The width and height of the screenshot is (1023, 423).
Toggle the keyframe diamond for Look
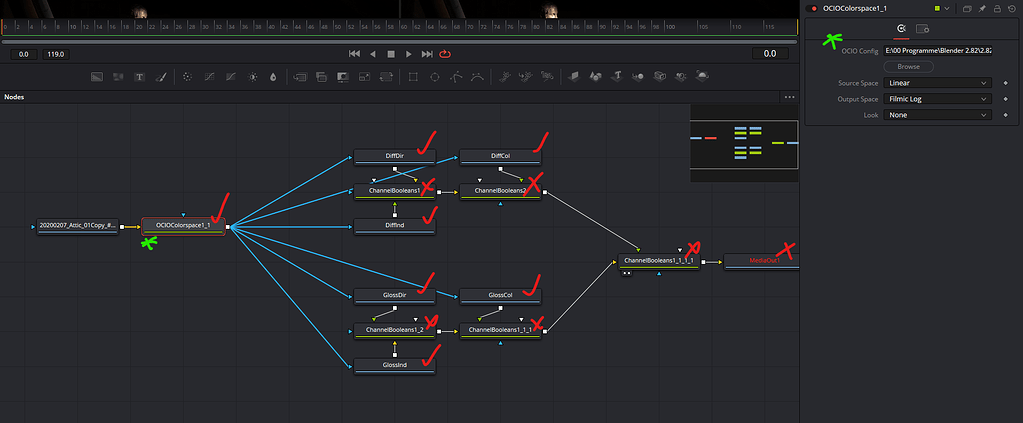point(1005,115)
